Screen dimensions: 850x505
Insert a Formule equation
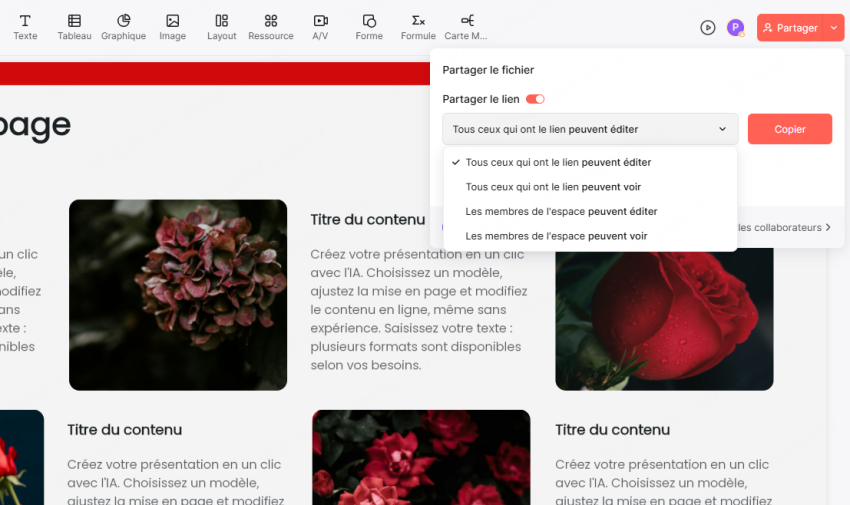click(x=418, y=21)
